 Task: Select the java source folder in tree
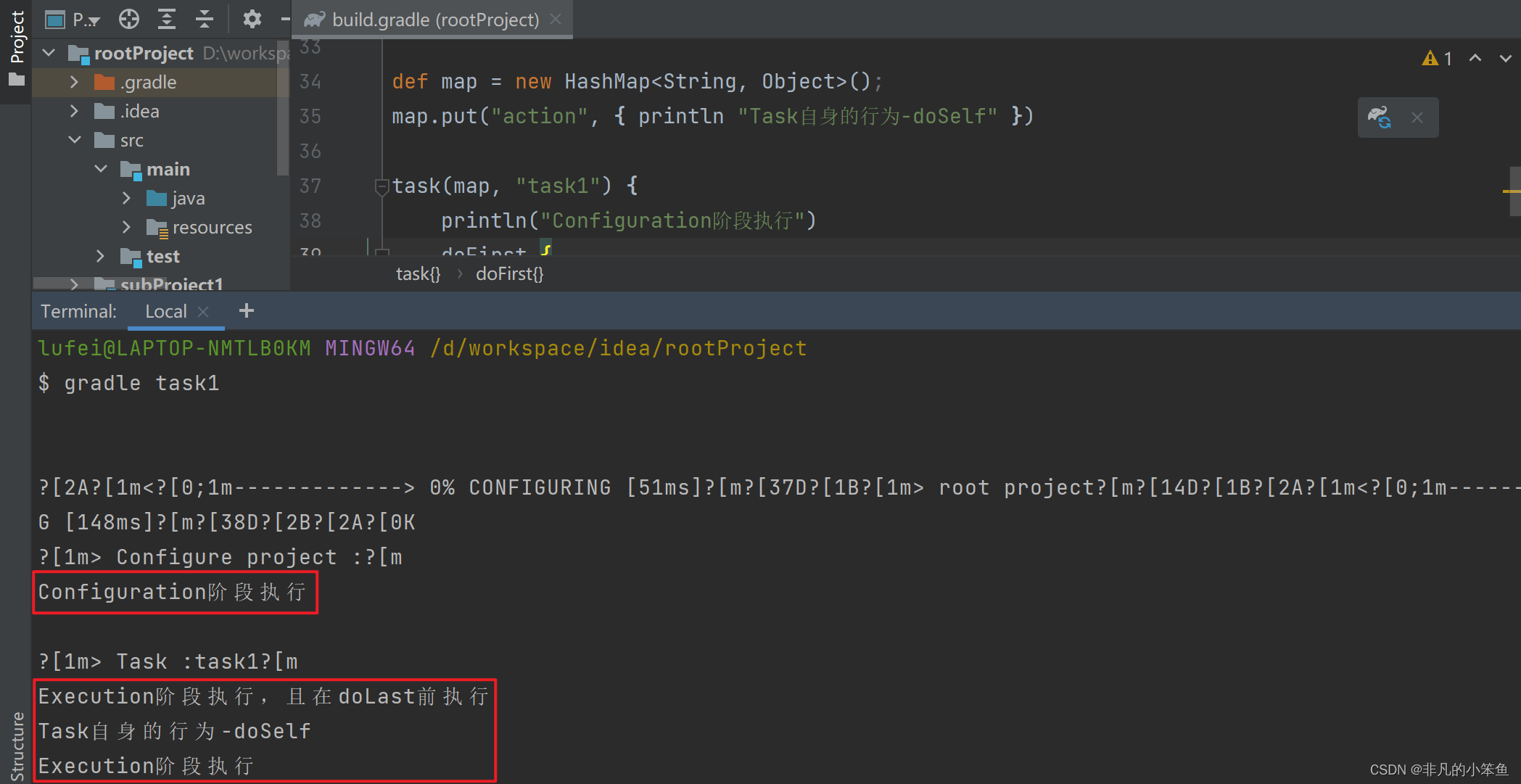point(188,198)
